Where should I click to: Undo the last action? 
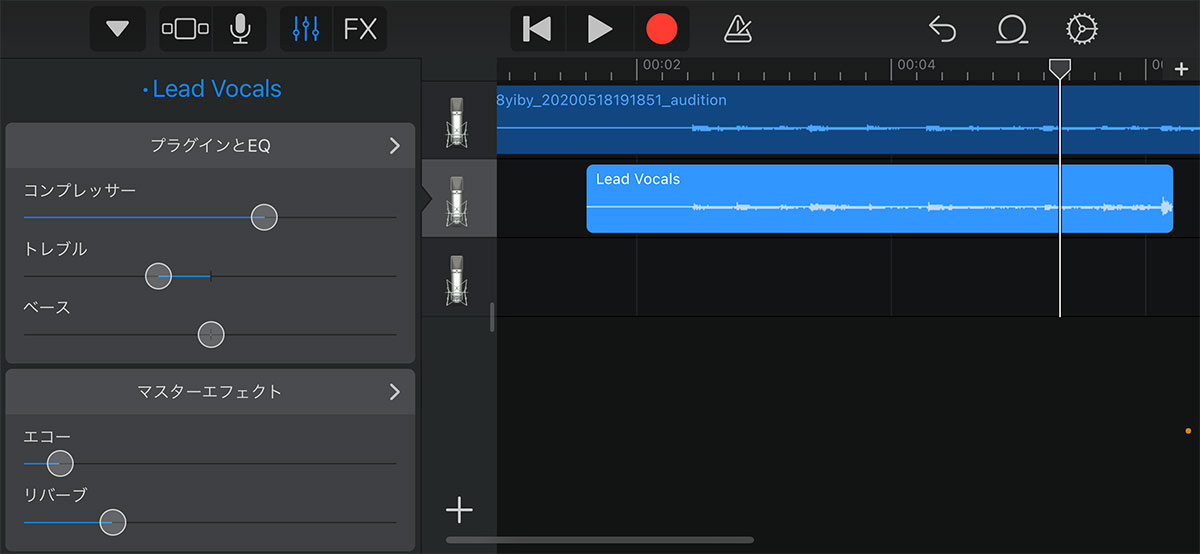pyautogui.click(x=942, y=30)
